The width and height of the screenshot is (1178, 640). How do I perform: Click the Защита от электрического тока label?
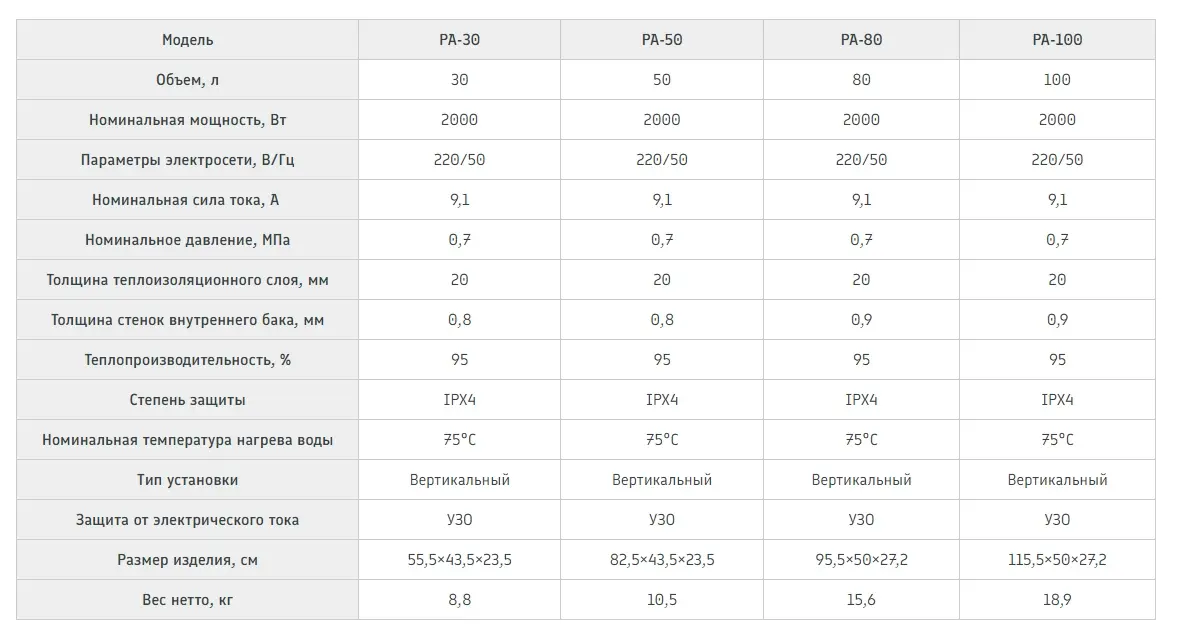pos(188,520)
